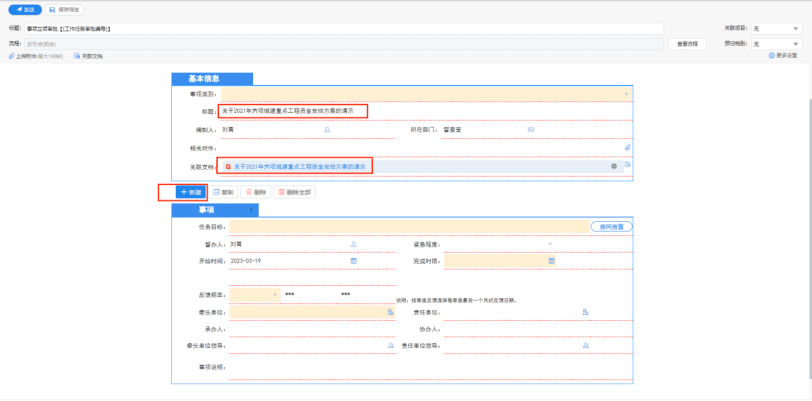Click 保存待发 save draft button
Image resolution: width=812 pixels, height=401 pixels.
(x=64, y=10)
